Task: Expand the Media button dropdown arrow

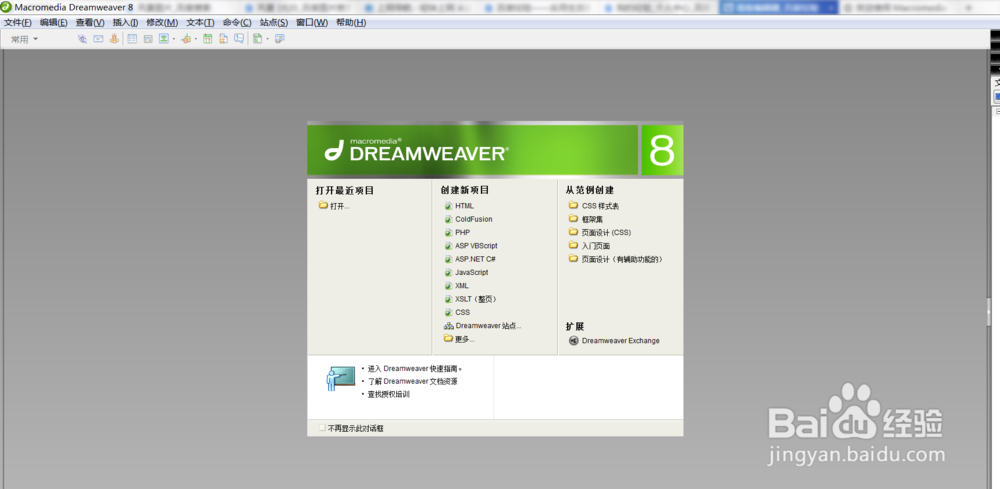Action: (196, 39)
